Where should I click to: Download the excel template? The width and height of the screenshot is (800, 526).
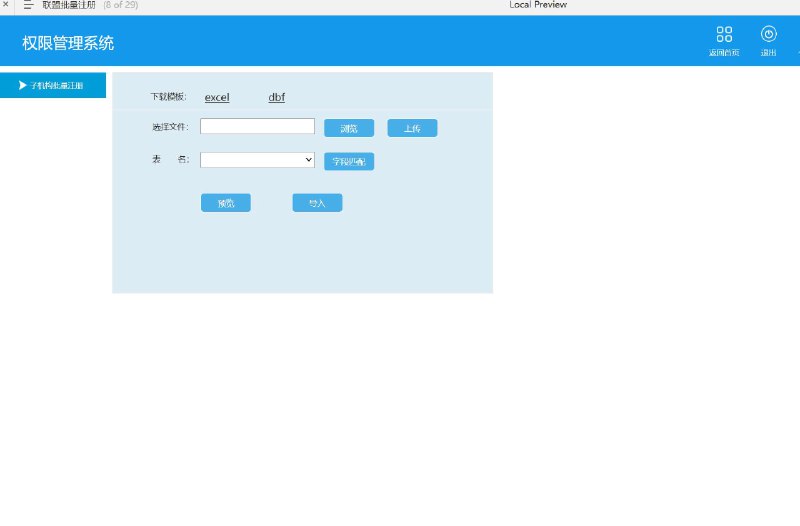217,97
